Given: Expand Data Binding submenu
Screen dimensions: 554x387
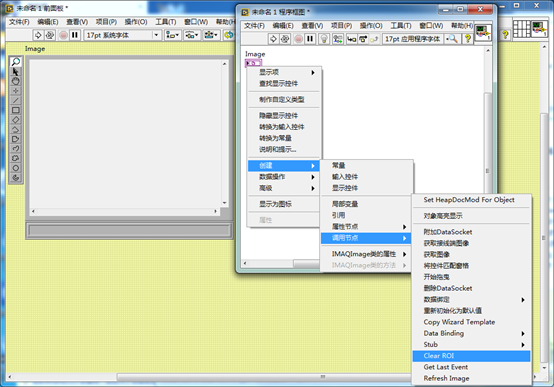Looking at the screenshot, I should (472, 333).
